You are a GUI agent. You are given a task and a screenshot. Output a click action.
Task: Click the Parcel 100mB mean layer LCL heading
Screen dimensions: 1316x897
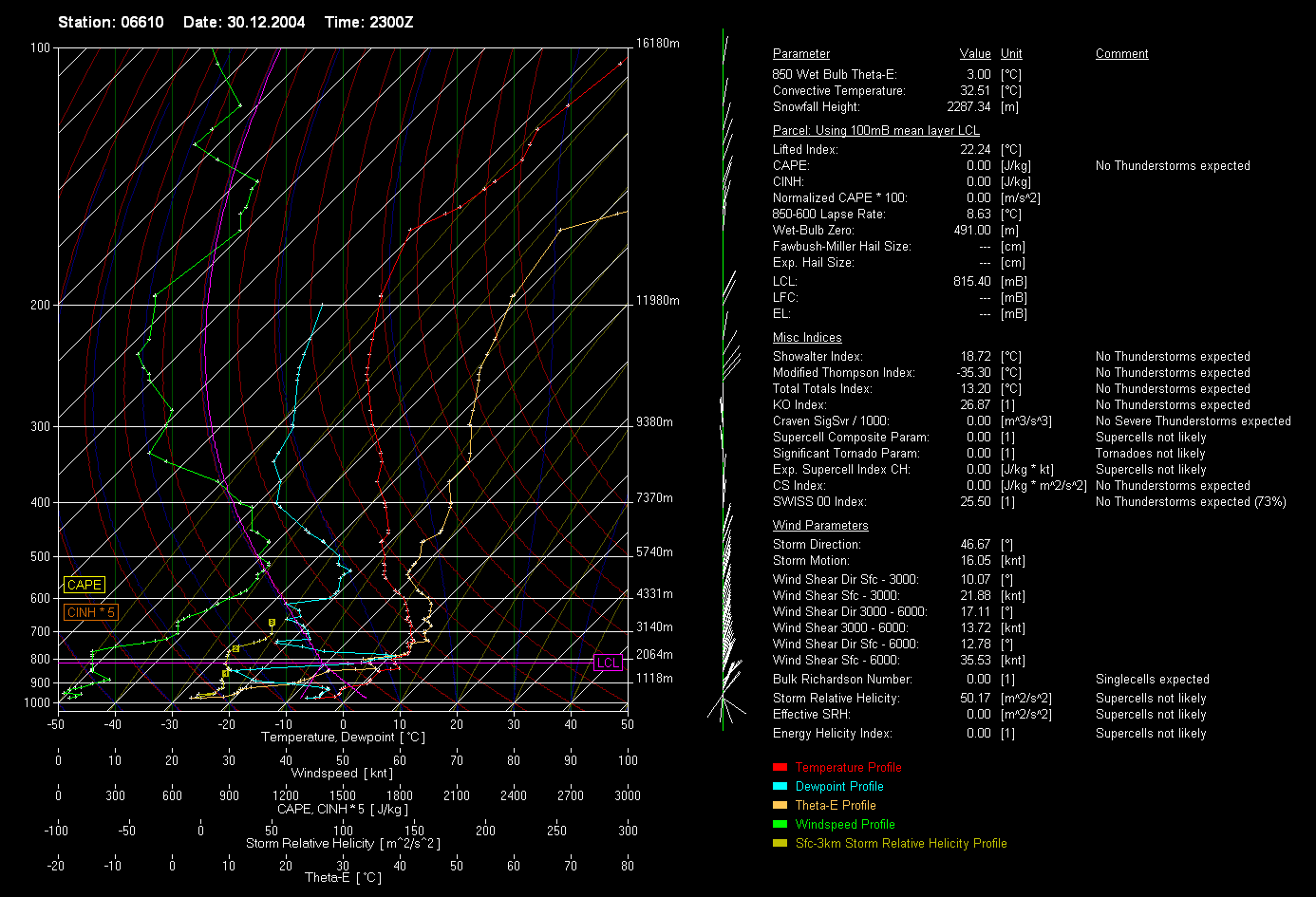pyautogui.click(x=875, y=131)
